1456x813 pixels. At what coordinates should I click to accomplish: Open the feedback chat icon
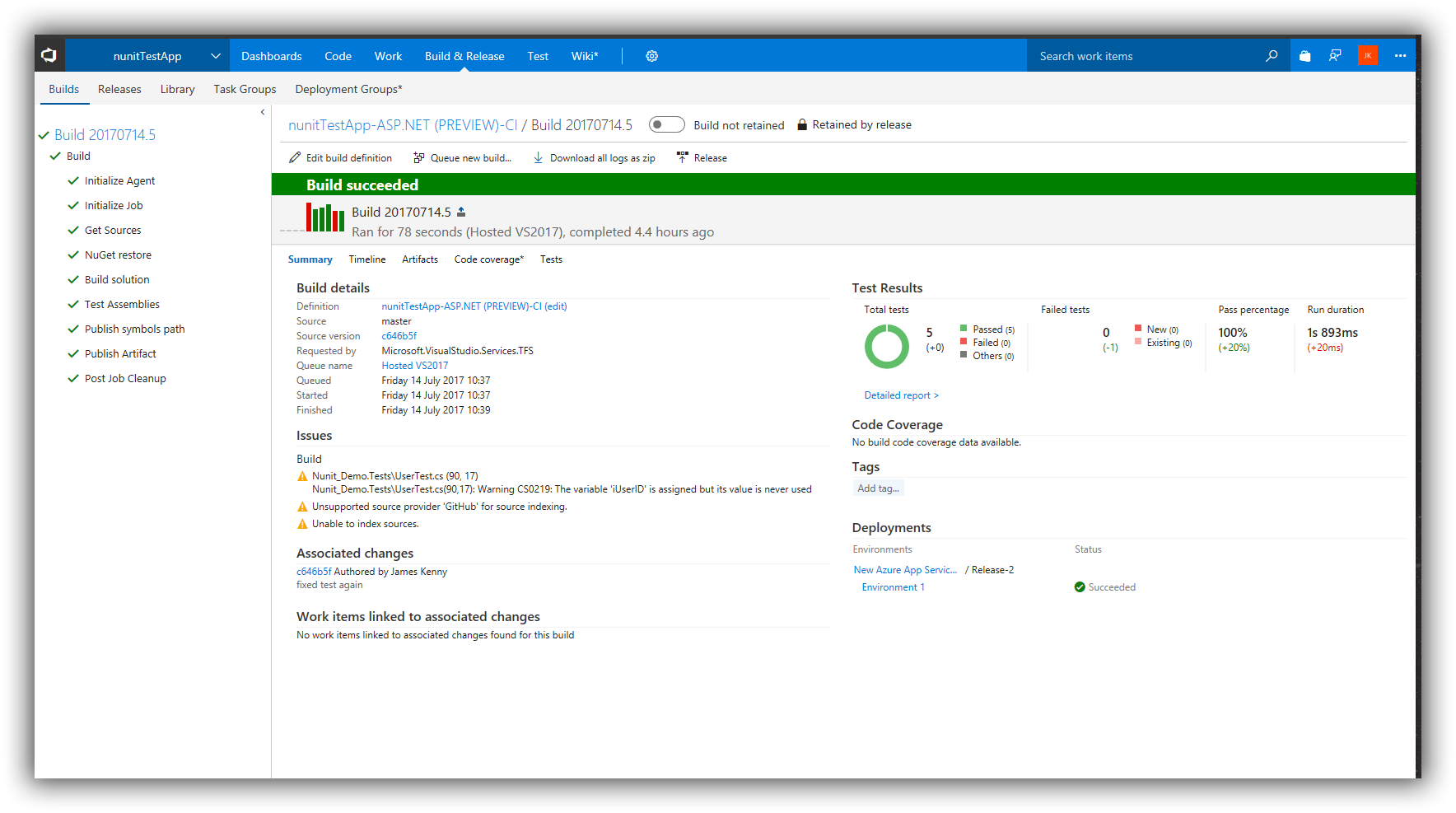1335,56
